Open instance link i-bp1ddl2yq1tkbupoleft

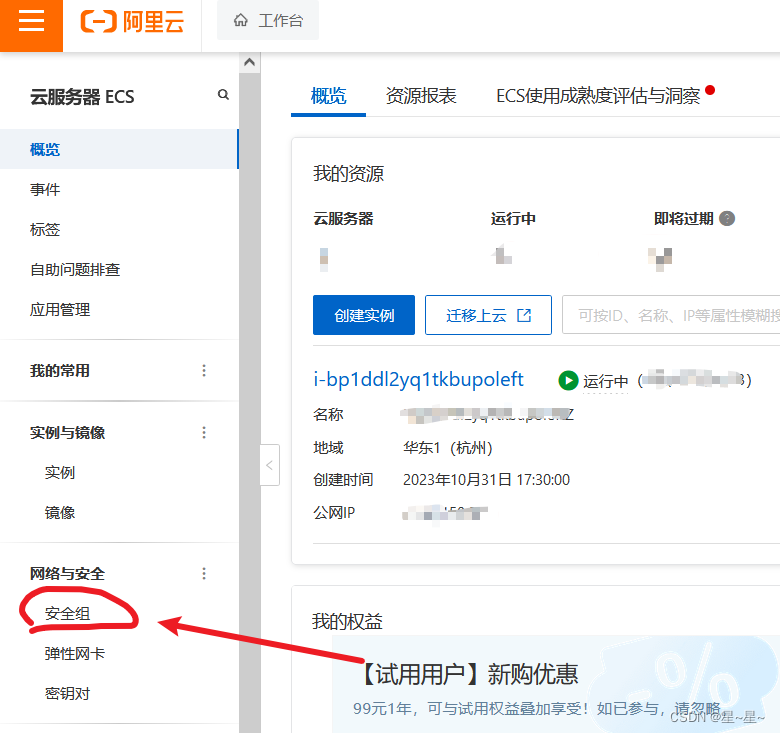(x=418, y=379)
